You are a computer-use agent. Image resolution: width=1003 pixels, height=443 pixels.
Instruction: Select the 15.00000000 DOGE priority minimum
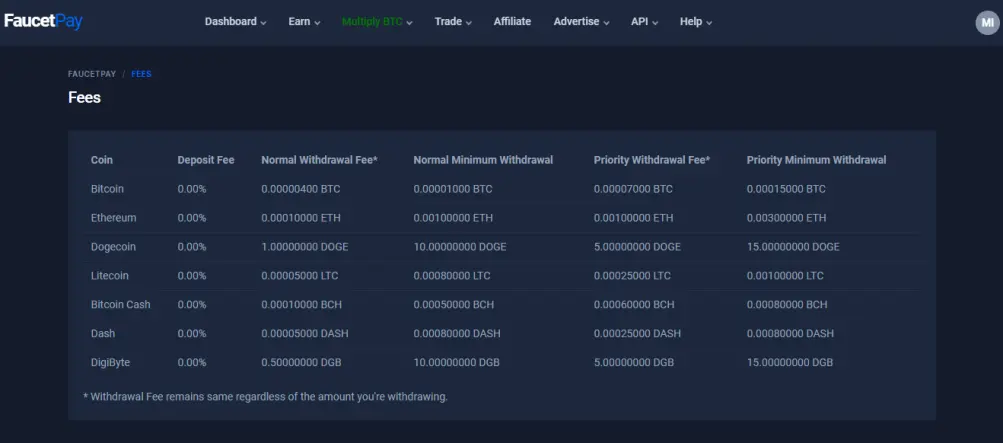coord(793,247)
